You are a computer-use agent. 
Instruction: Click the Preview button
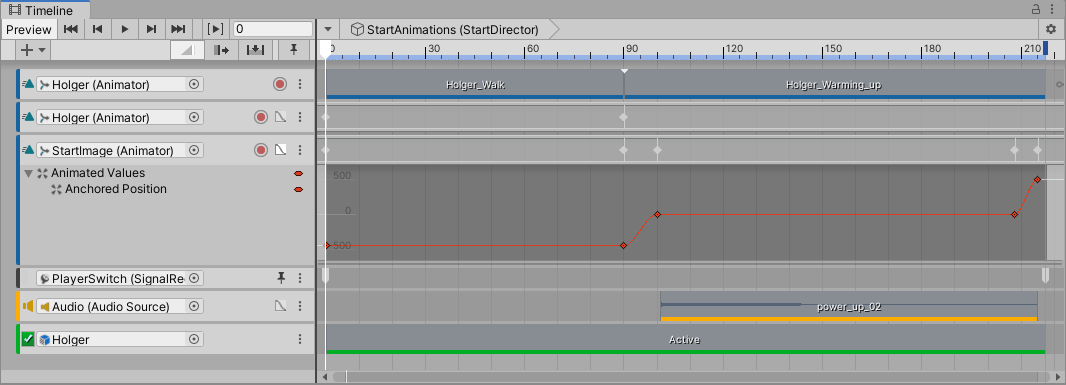click(x=29, y=29)
